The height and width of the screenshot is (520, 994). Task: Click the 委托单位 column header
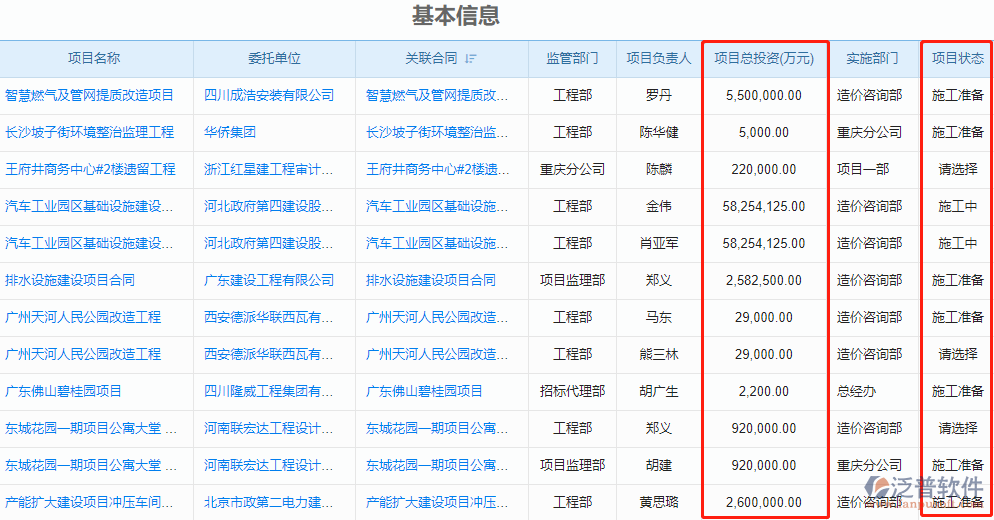pyautogui.click(x=274, y=58)
